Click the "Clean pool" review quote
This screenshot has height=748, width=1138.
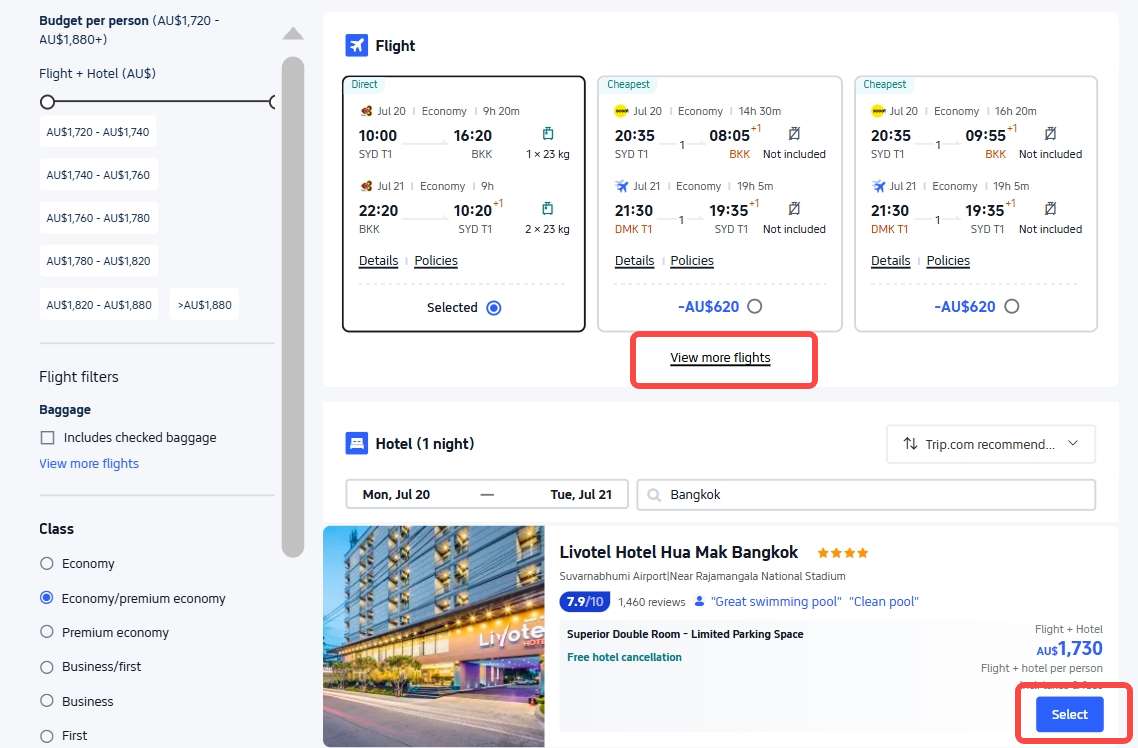point(884,601)
